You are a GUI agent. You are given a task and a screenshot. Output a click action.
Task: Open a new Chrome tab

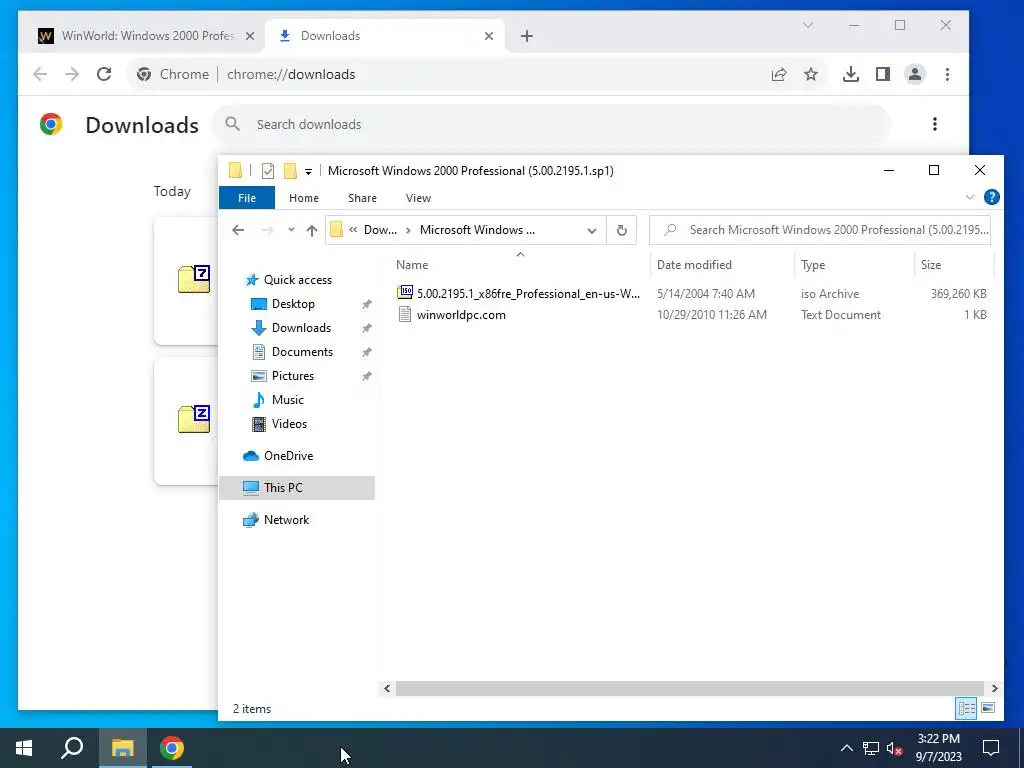526,36
